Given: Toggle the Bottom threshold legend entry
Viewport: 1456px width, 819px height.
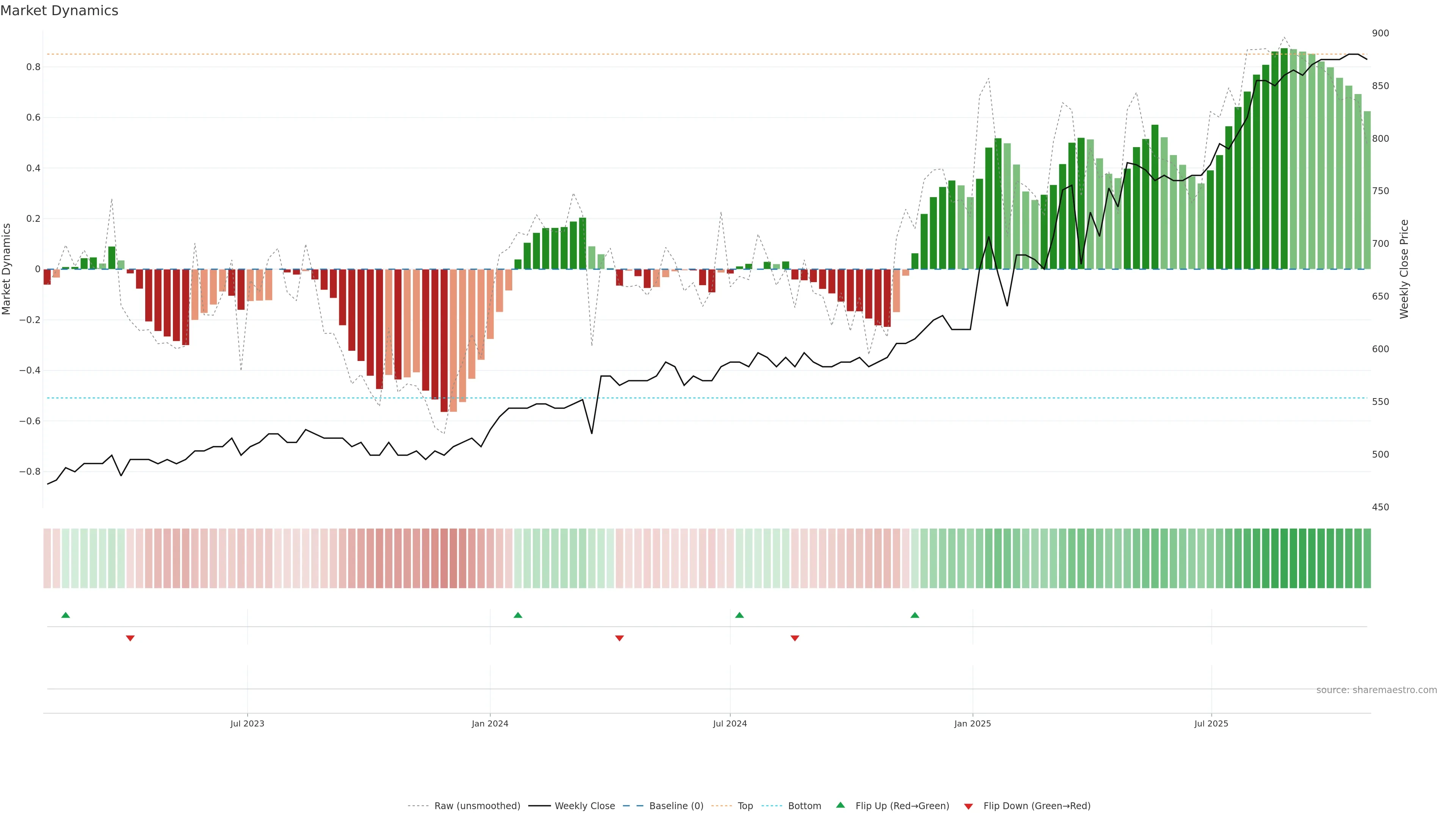Looking at the screenshot, I should pyautogui.click(x=804, y=806).
